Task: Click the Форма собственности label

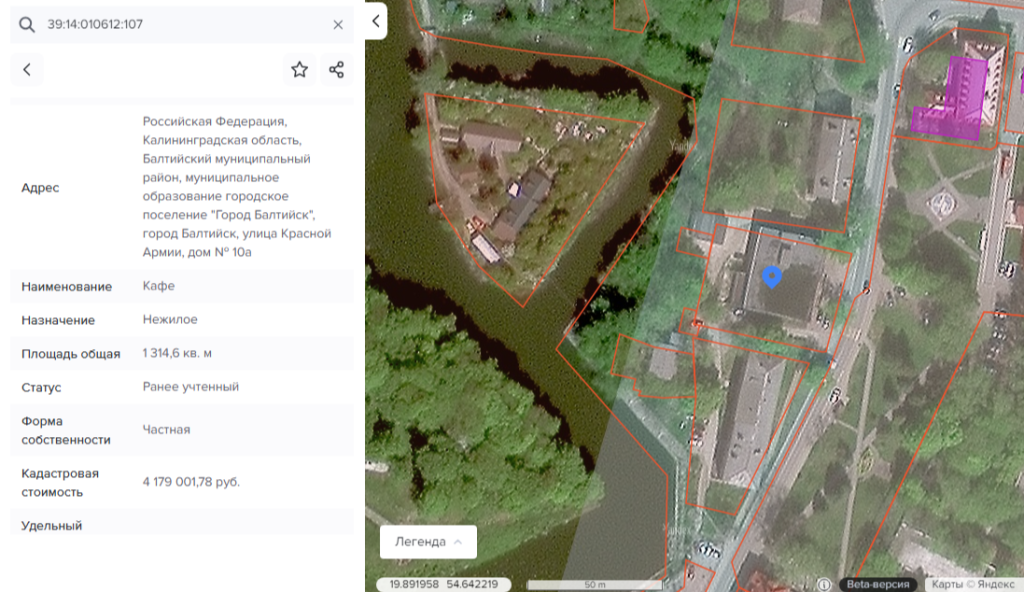Action: pyautogui.click(x=66, y=431)
